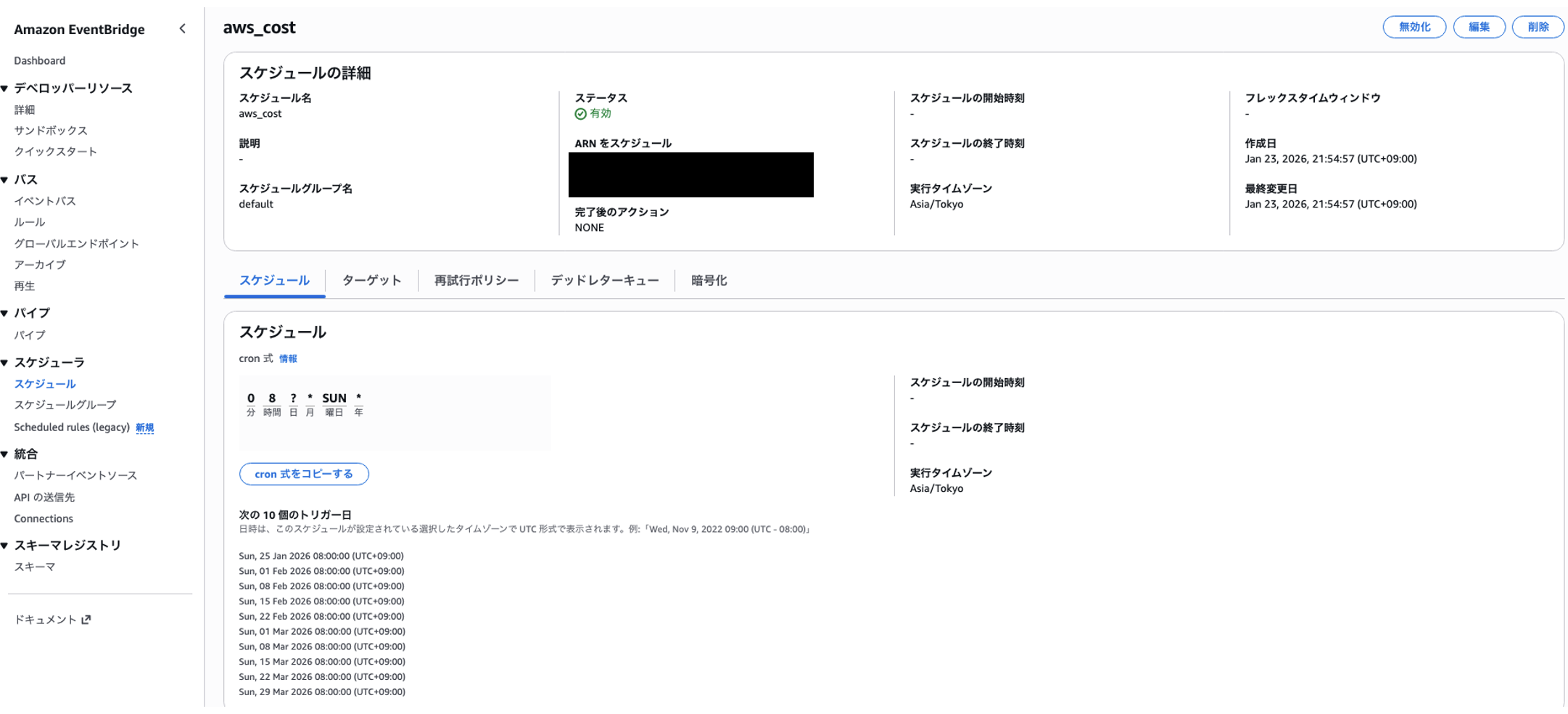
Task: Open アーカイブ in the sidebar
Action: (40, 265)
